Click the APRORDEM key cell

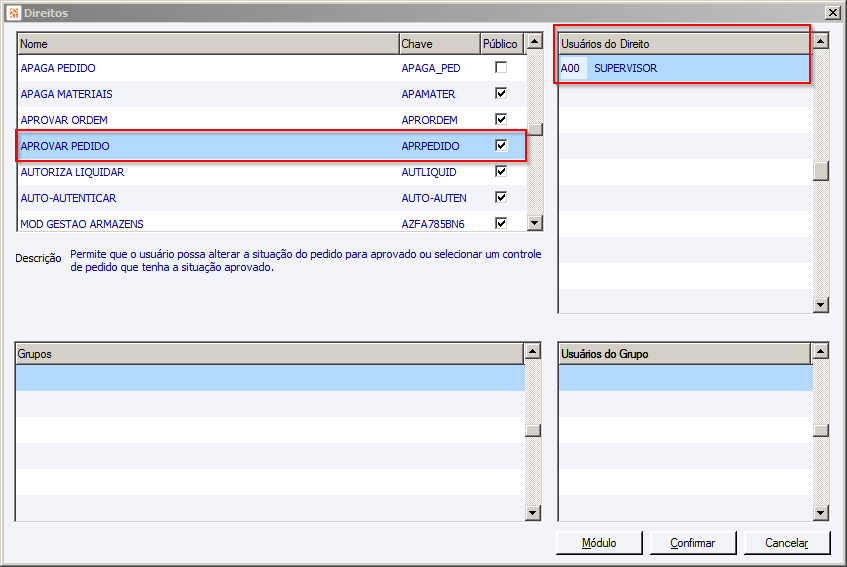point(429,120)
